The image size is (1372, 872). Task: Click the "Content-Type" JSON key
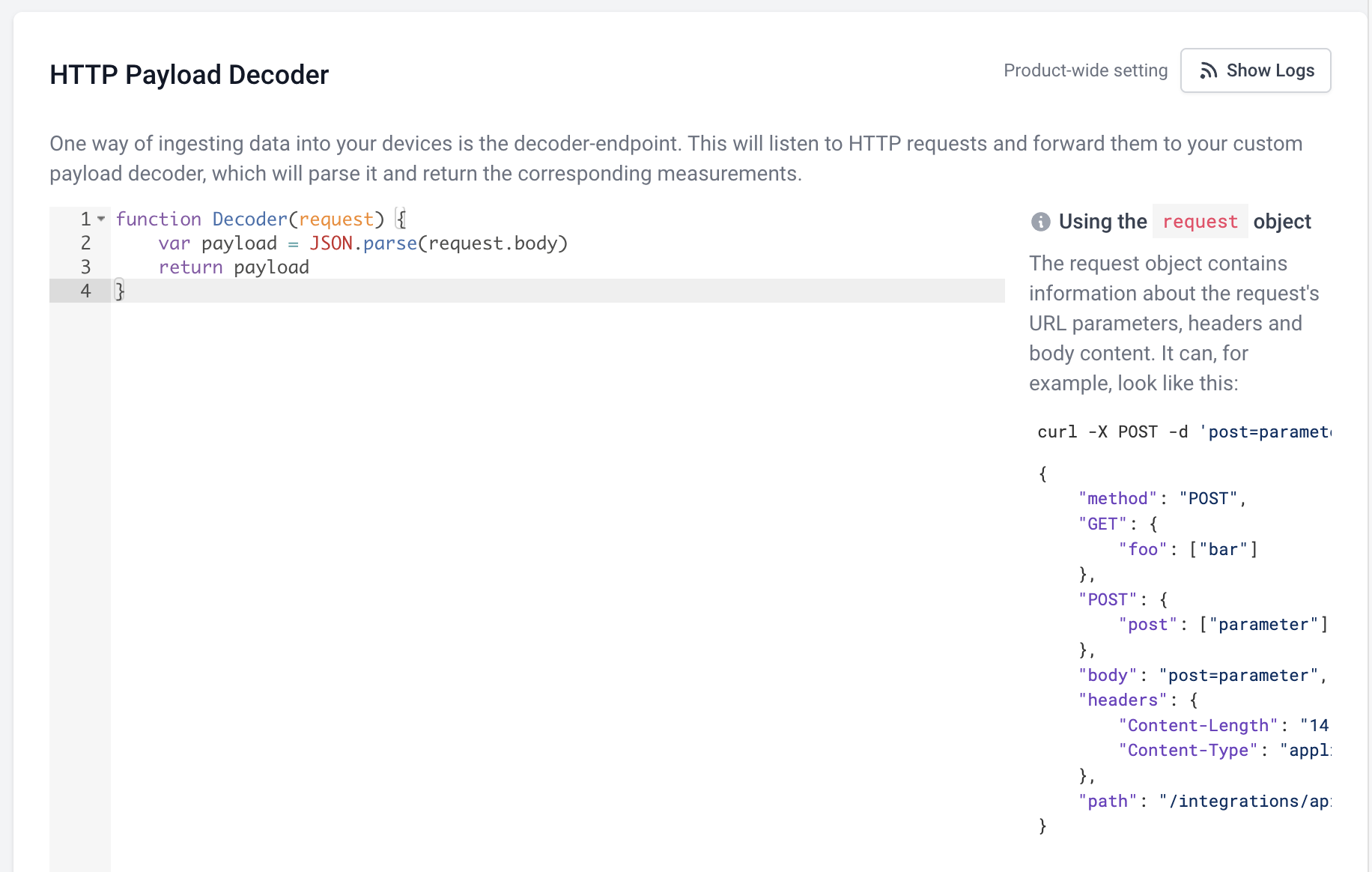coord(1188,751)
